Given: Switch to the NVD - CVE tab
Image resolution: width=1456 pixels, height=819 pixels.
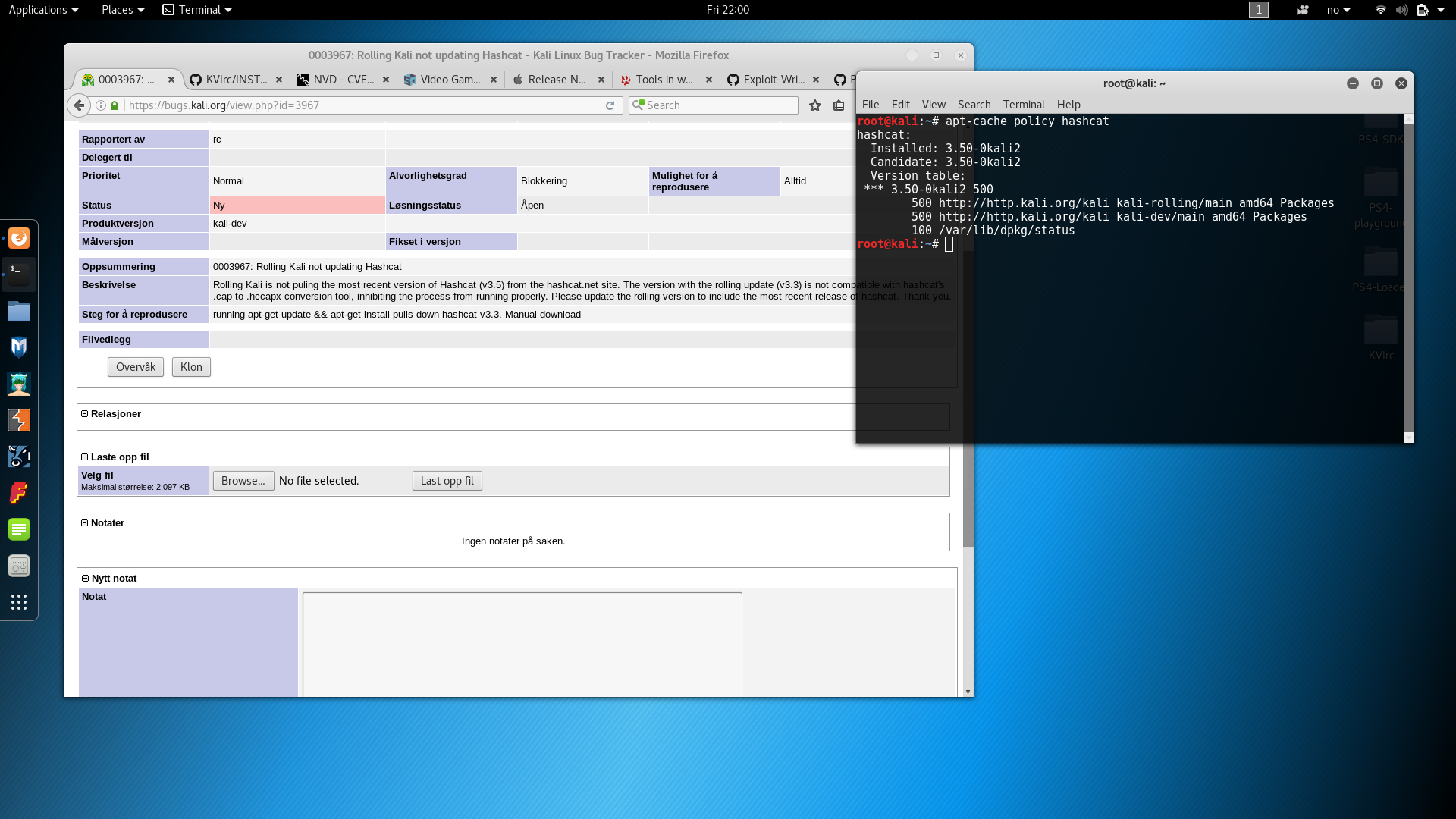Looking at the screenshot, I should pos(343,80).
